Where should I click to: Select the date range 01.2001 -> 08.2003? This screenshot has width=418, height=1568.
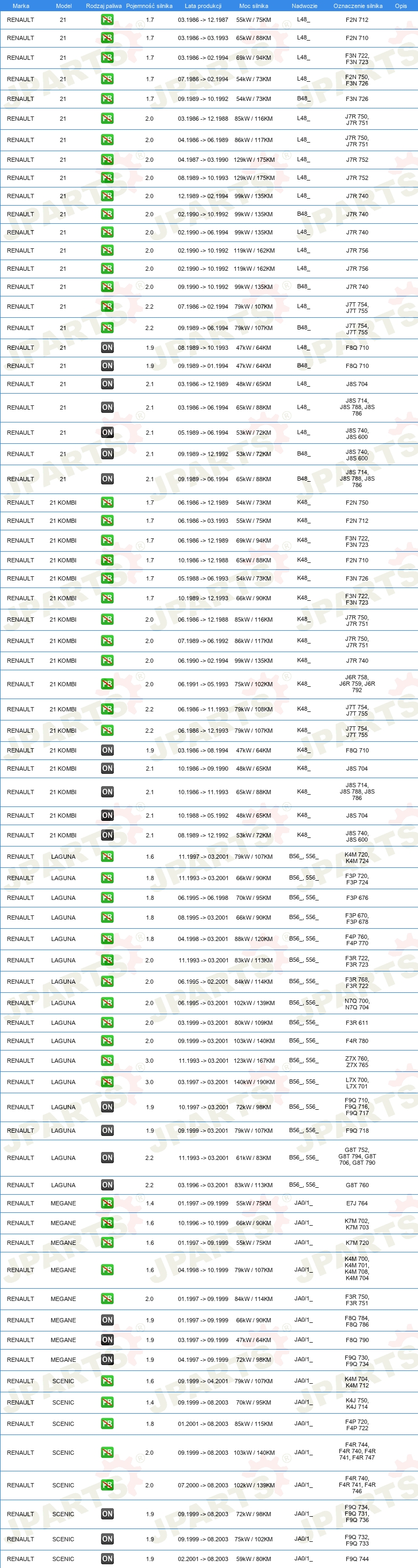203,1424
